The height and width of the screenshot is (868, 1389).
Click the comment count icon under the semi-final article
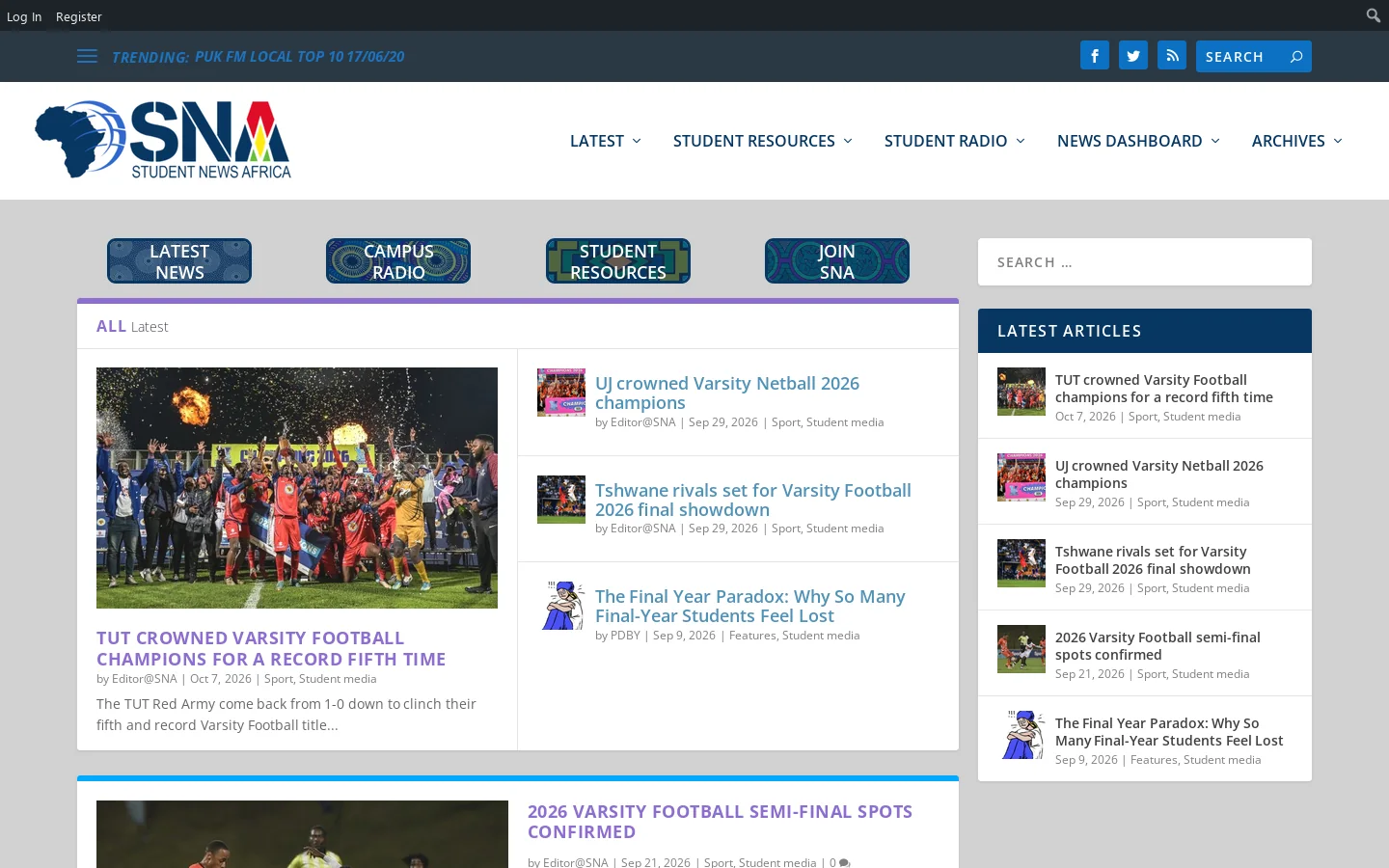point(845,863)
